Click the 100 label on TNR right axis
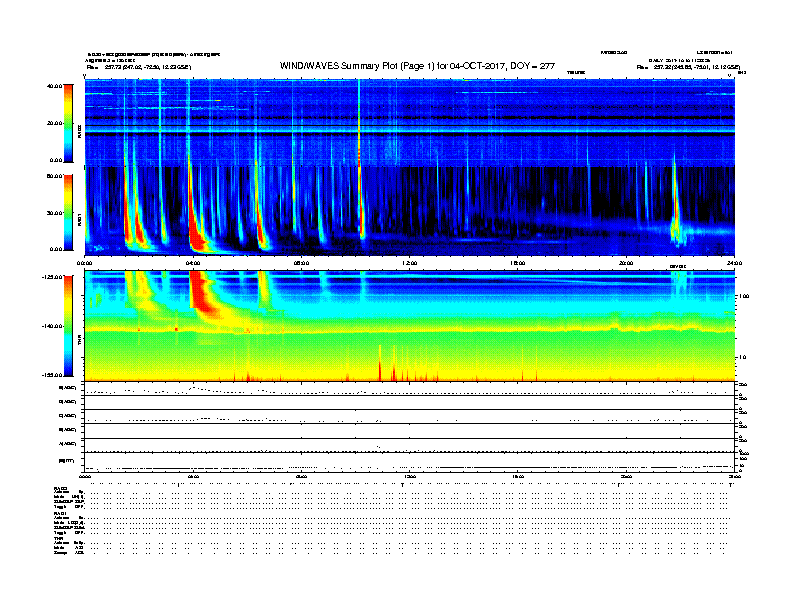This screenshot has height=612, width=792. coord(743,296)
